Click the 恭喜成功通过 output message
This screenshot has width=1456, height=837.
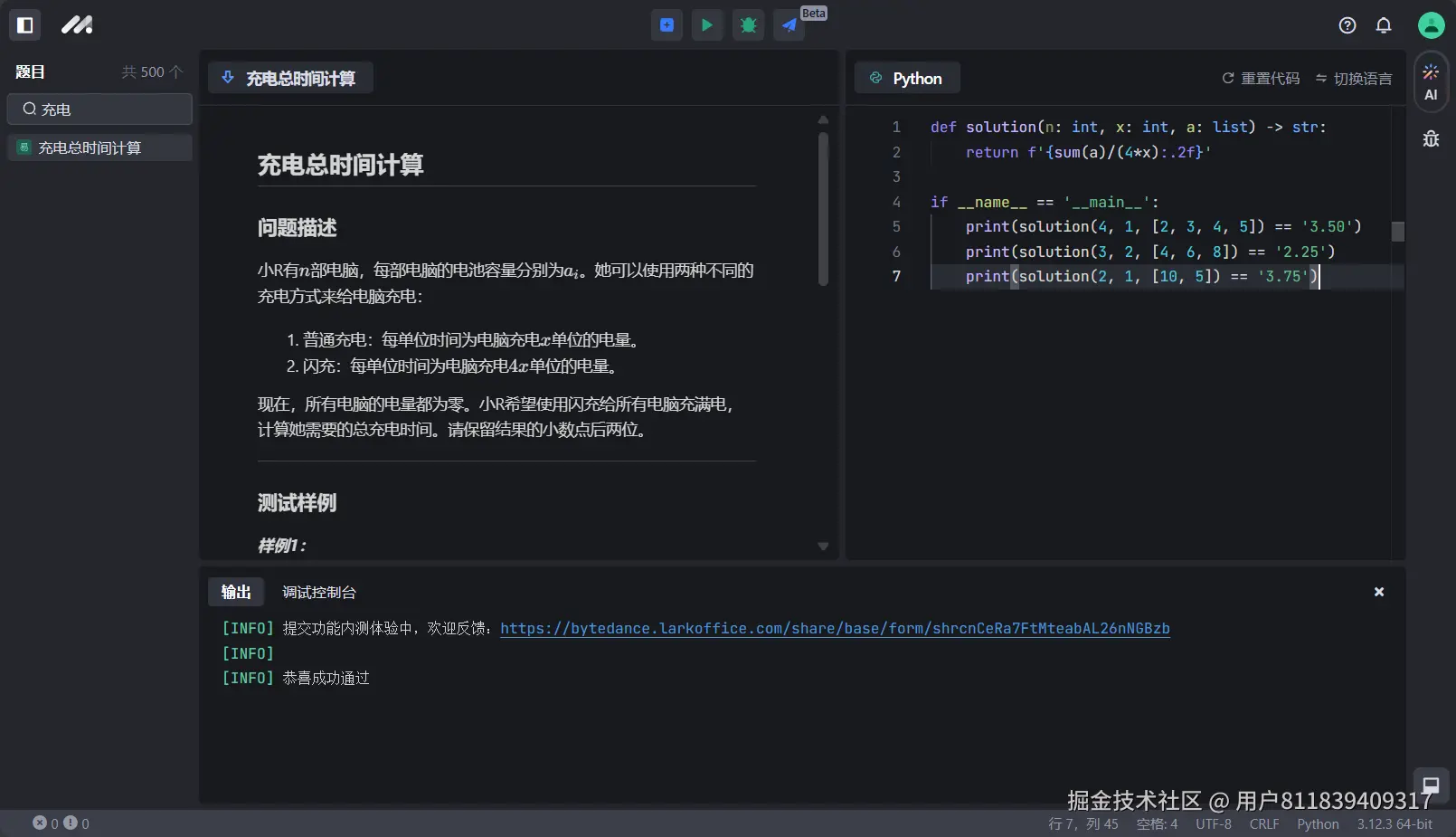pyautogui.click(x=326, y=678)
